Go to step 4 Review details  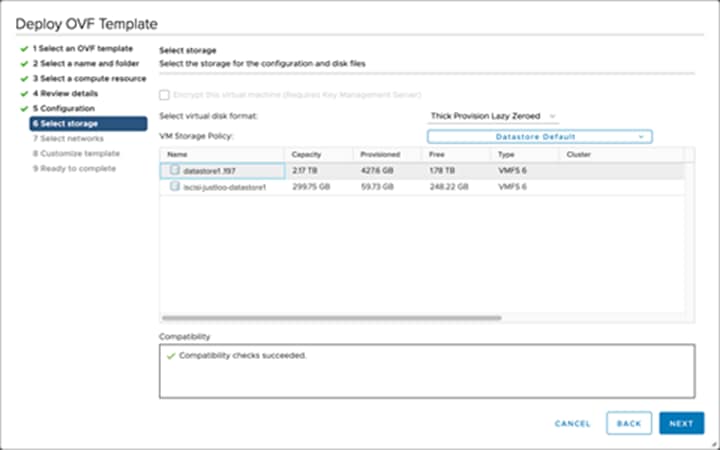click(x=65, y=94)
